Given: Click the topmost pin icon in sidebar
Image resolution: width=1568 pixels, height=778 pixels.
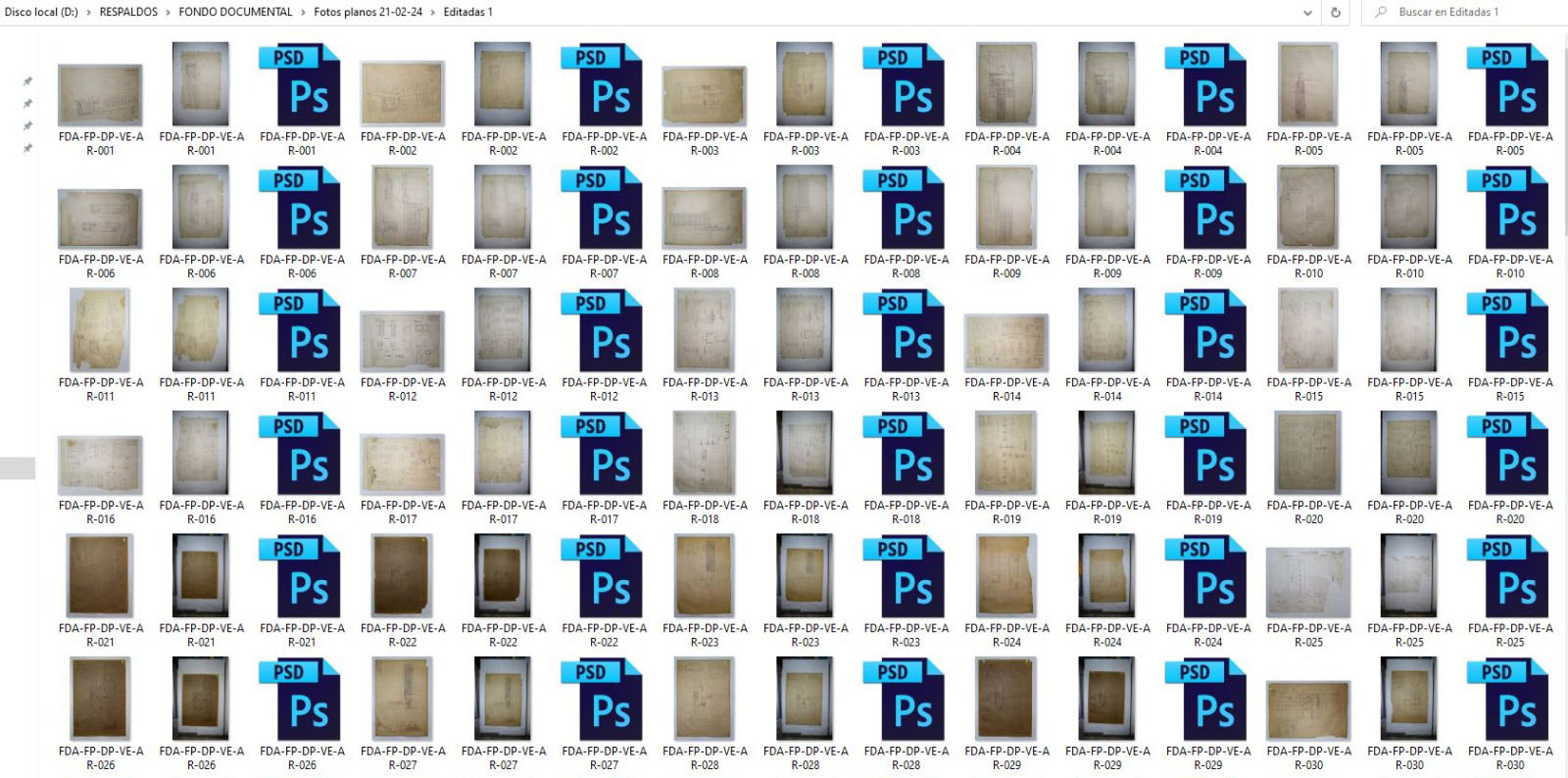Looking at the screenshot, I should [27, 81].
